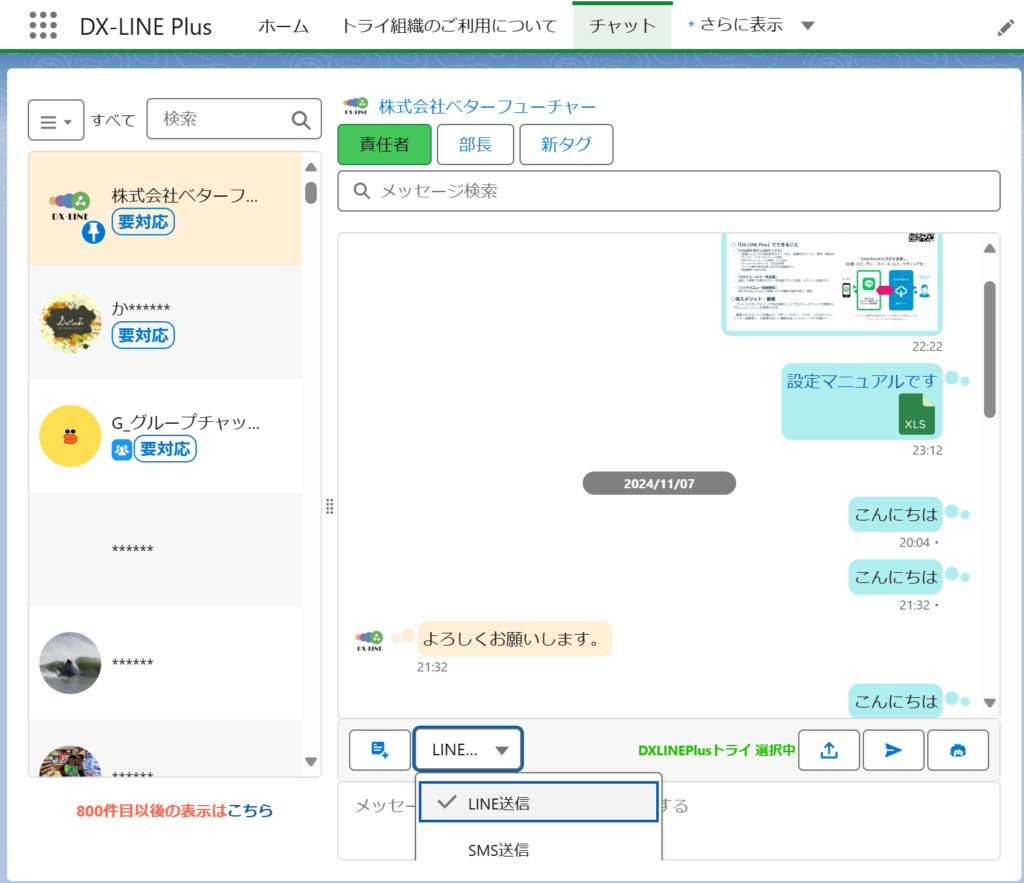Click the upload file icon button

click(x=829, y=750)
